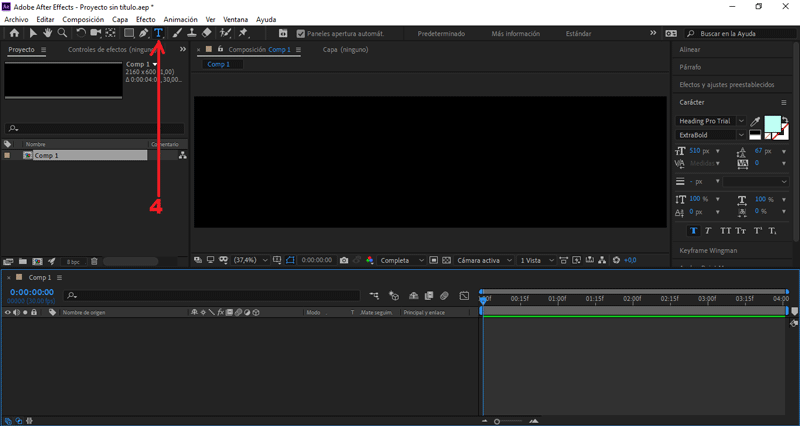Open the Archivo menu

pos(16,19)
